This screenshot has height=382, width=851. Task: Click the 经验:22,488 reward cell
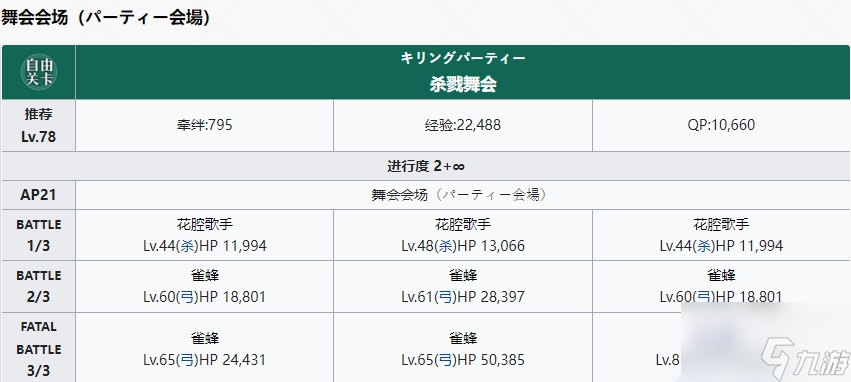(x=463, y=125)
